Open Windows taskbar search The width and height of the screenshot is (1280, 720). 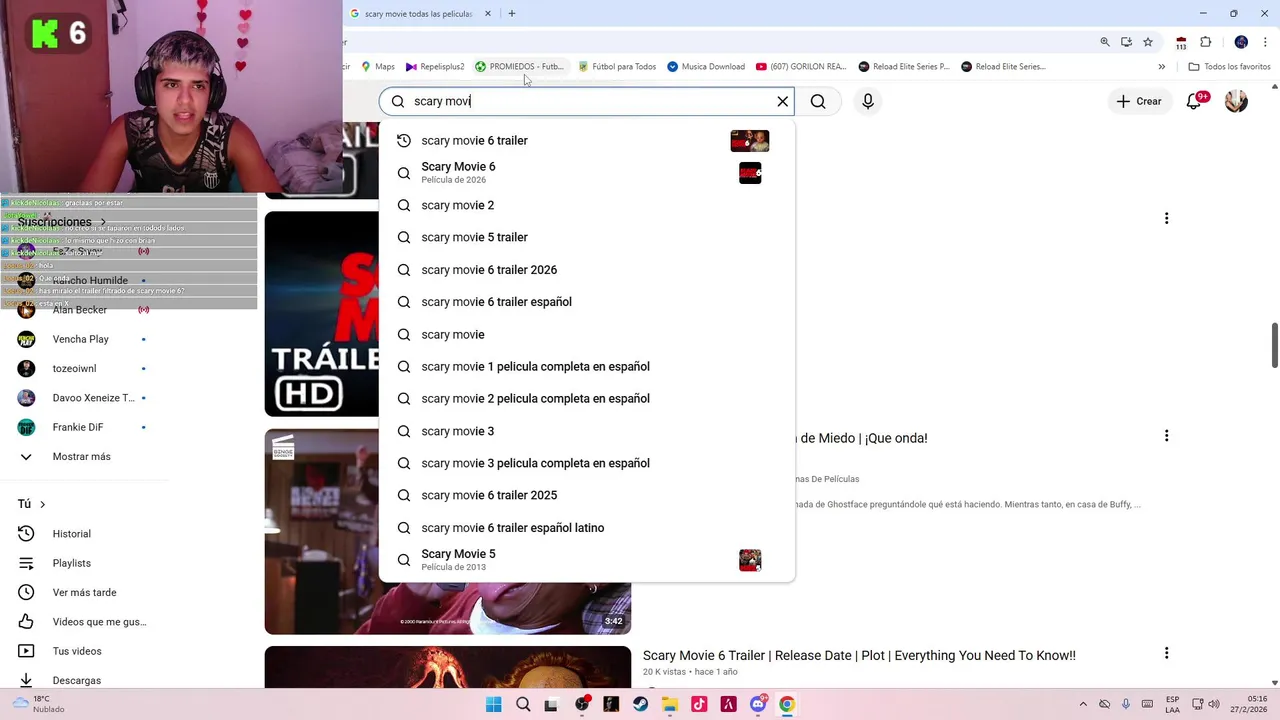click(523, 704)
